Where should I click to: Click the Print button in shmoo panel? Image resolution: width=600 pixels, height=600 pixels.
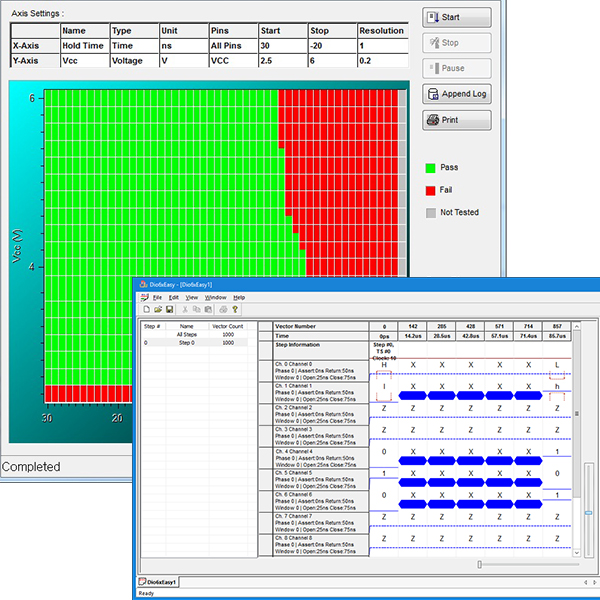[x=457, y=121]
